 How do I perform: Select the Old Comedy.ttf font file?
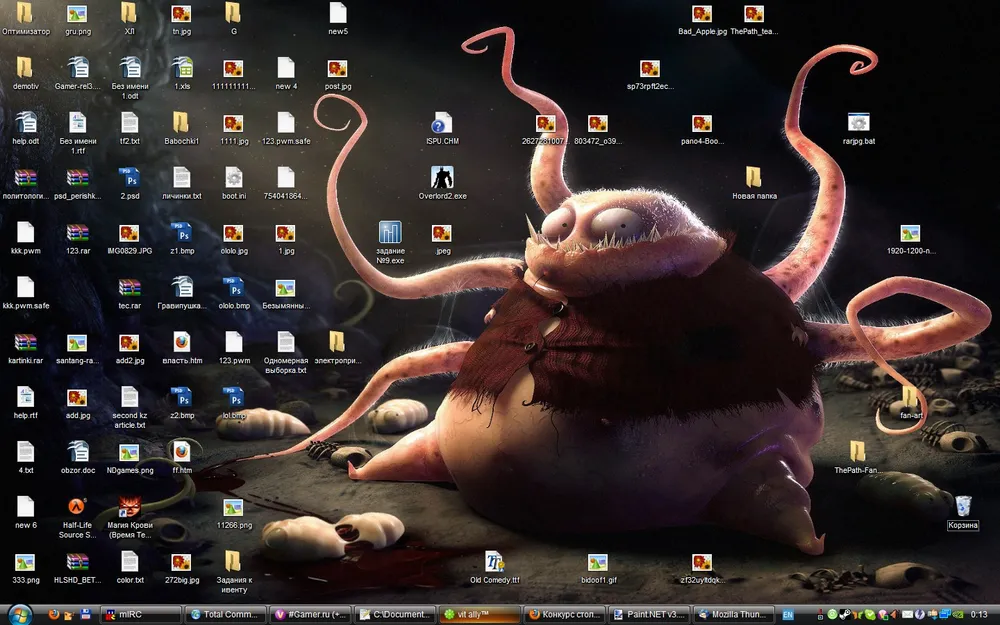coord(494,562)
